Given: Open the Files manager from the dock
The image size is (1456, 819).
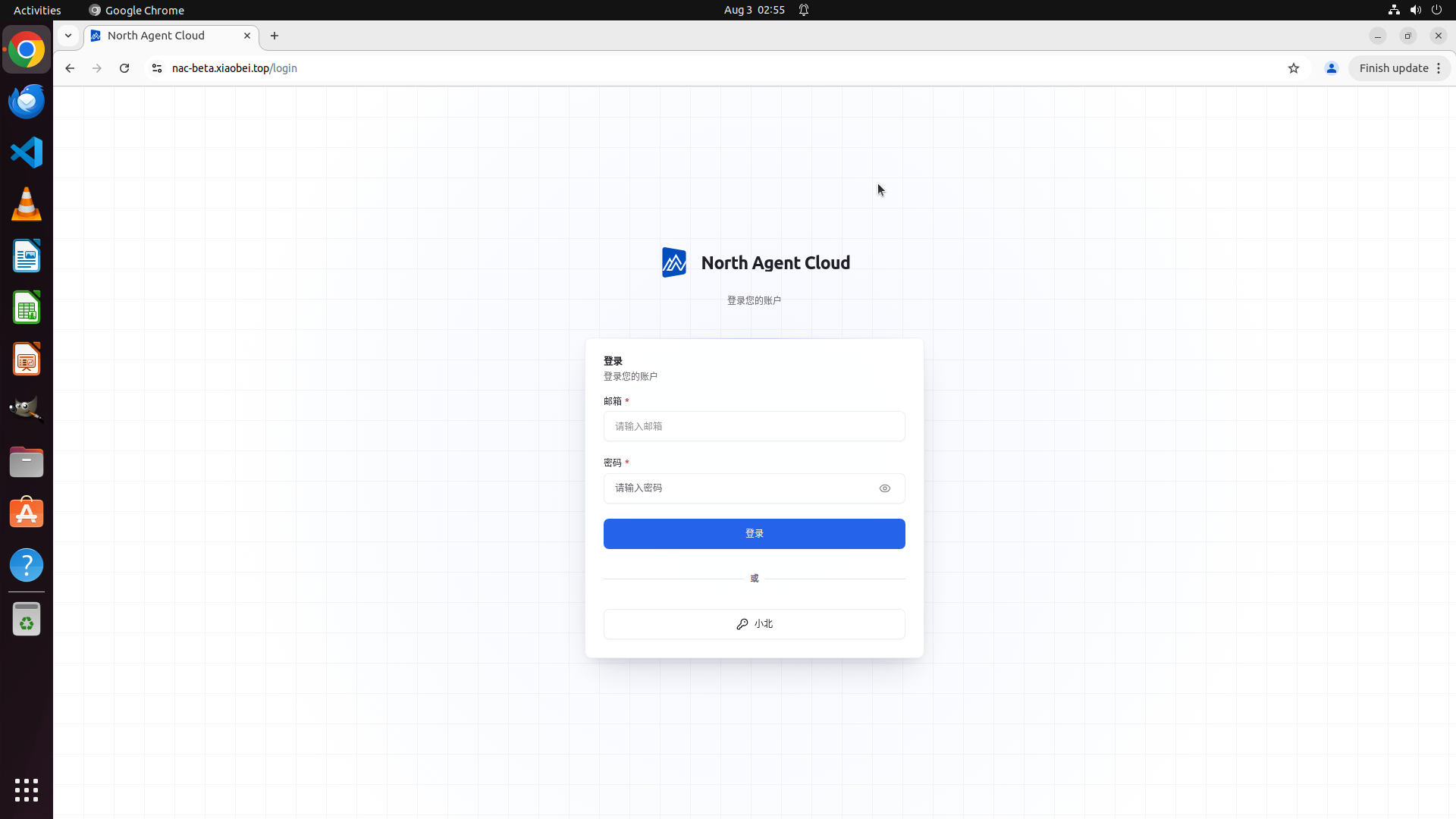Looking at the screenshot, I should [27, 462].
